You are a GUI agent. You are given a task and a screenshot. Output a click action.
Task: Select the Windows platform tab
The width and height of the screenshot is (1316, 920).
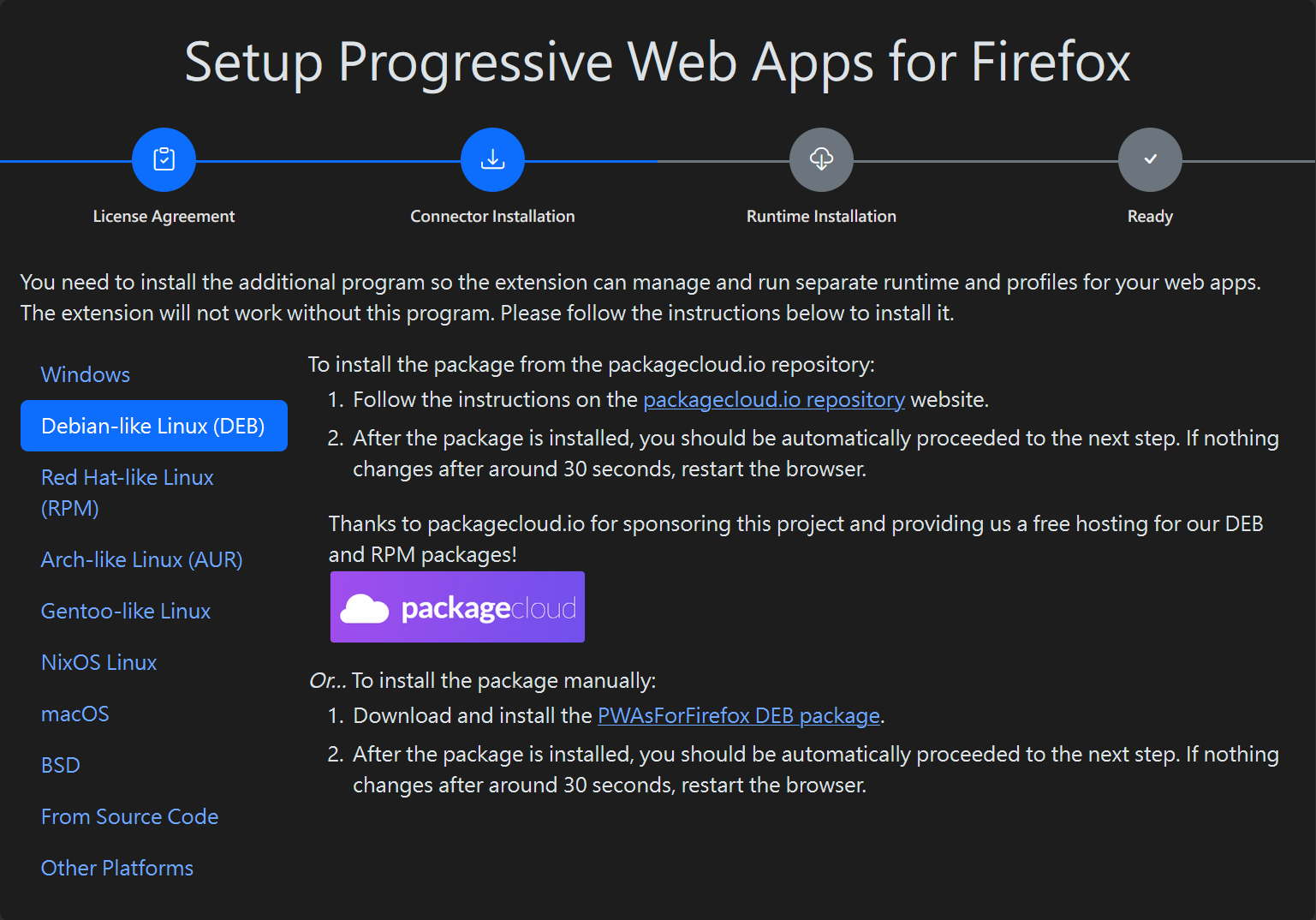pyautogui.click(x=86, y=374)
